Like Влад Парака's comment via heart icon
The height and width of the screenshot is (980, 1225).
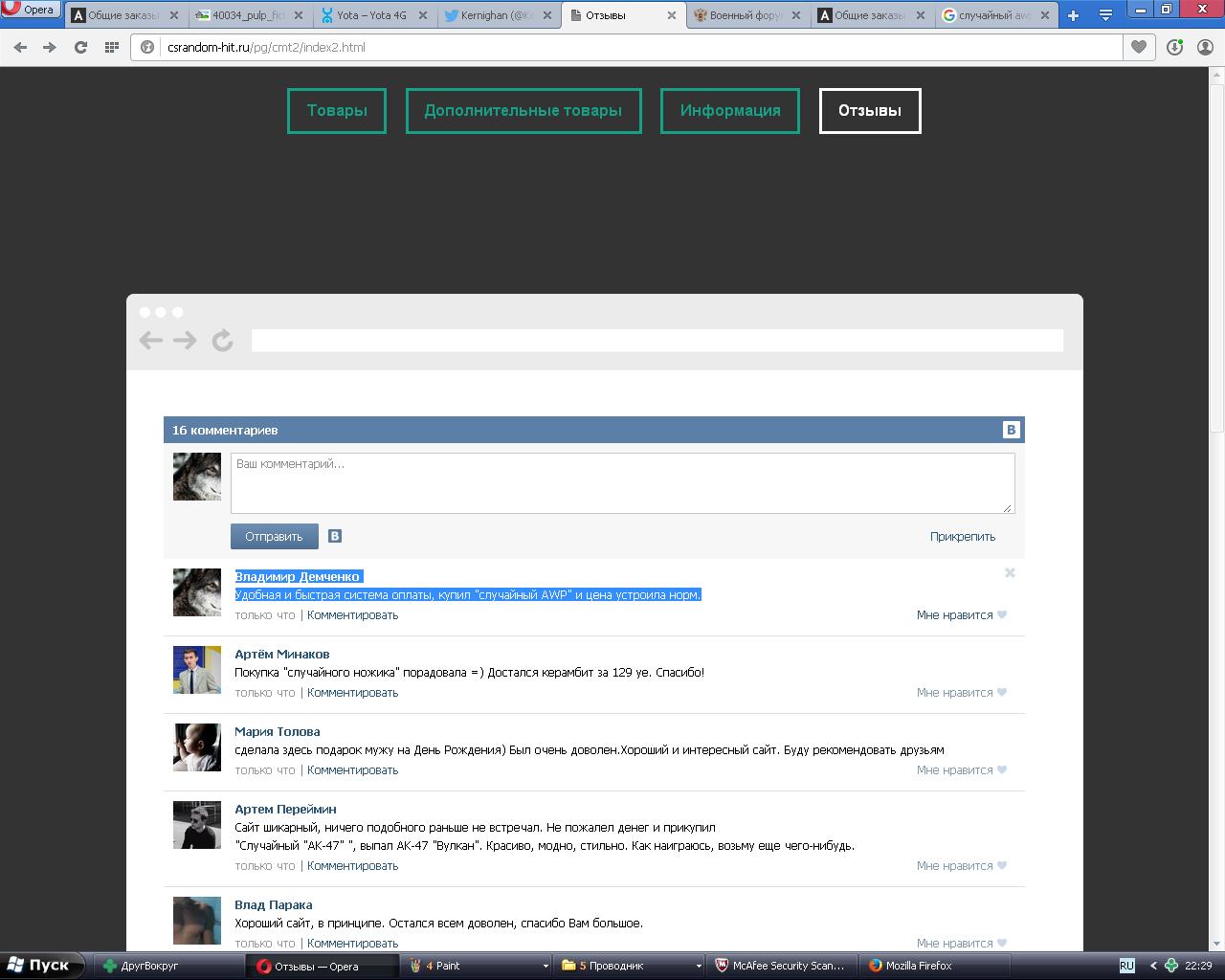coord(1002,944)
